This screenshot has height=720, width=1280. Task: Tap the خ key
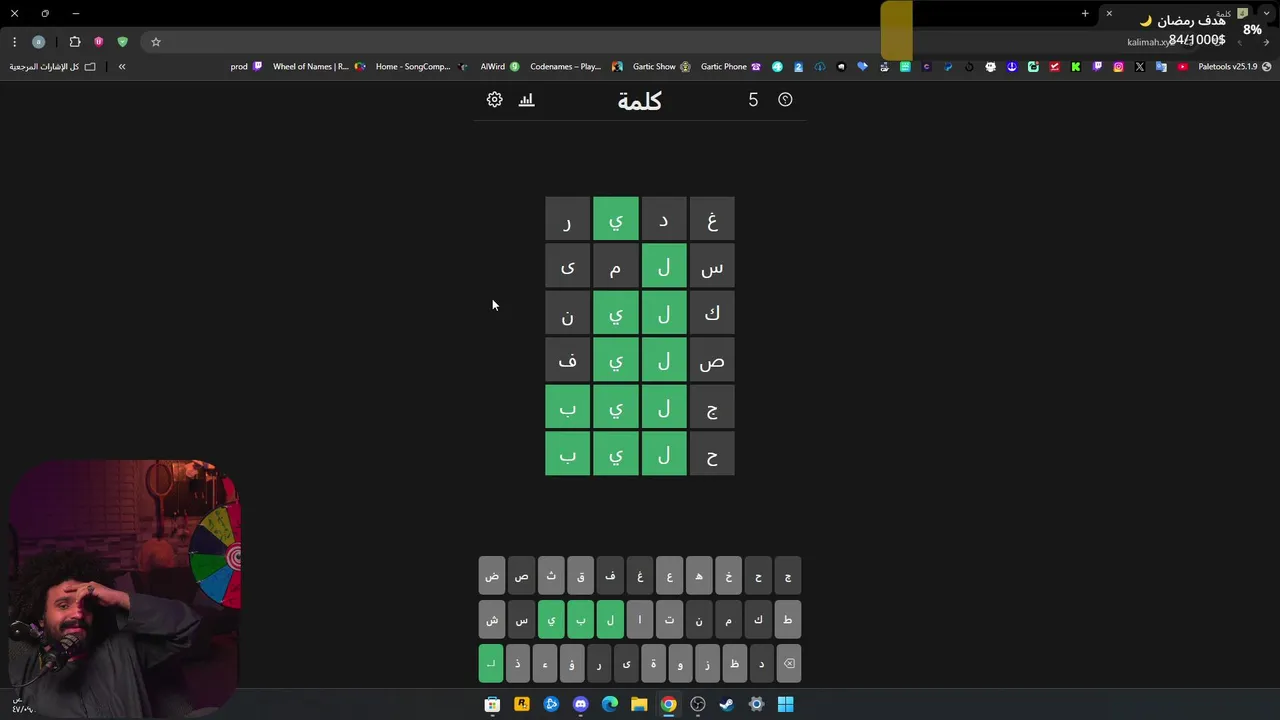(x=729, y=576)
